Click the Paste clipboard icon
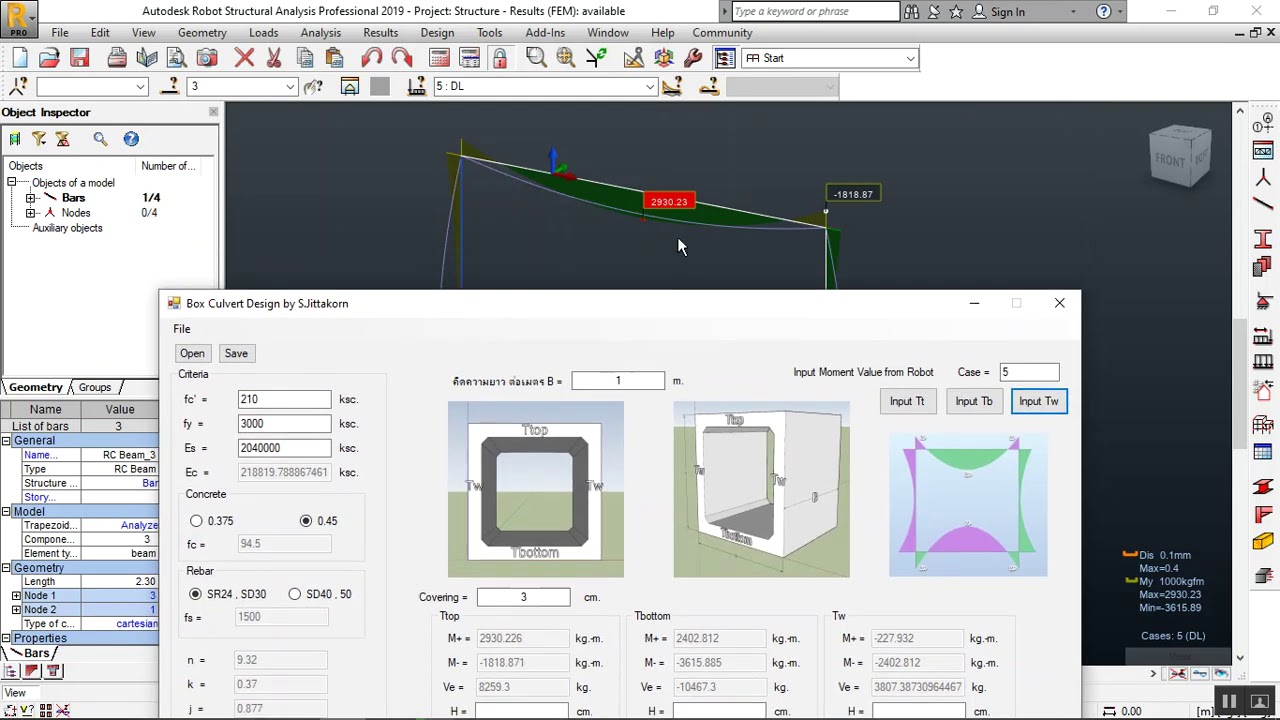This screenshot has width=1280, height=720. coord(334,58)
